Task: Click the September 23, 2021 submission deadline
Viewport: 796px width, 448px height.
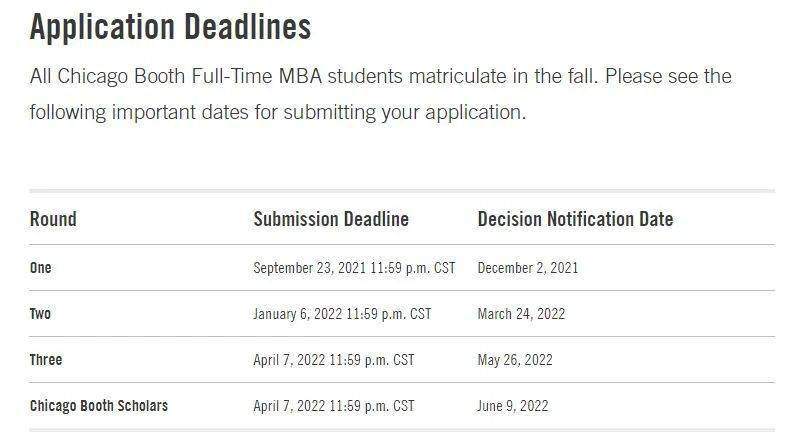Action: click(354, 268)
